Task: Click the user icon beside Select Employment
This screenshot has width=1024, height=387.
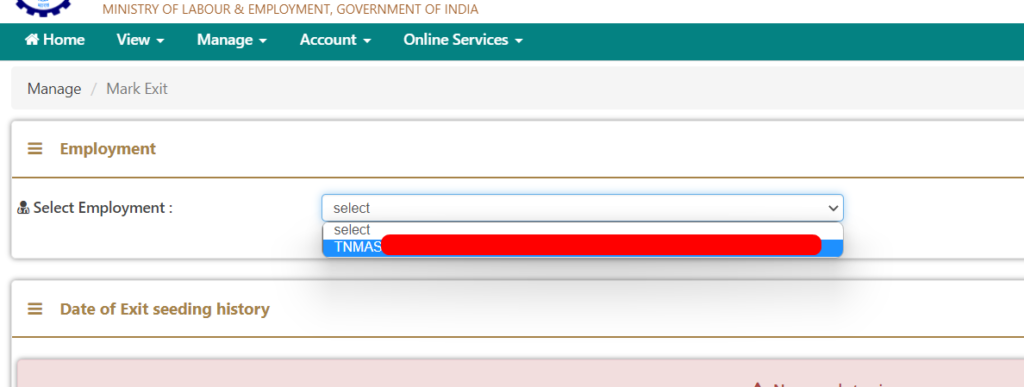Action: click(x=24, y=208)
